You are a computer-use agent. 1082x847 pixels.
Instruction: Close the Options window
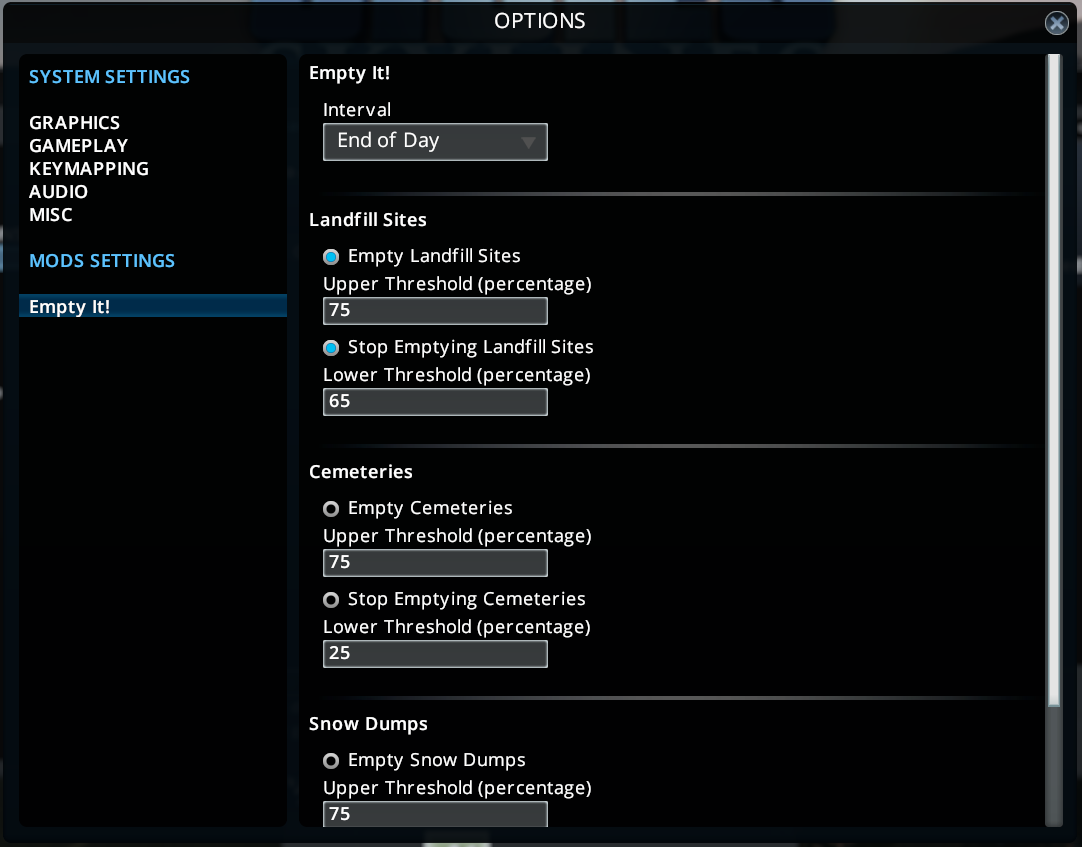[x=1056, y=23]
